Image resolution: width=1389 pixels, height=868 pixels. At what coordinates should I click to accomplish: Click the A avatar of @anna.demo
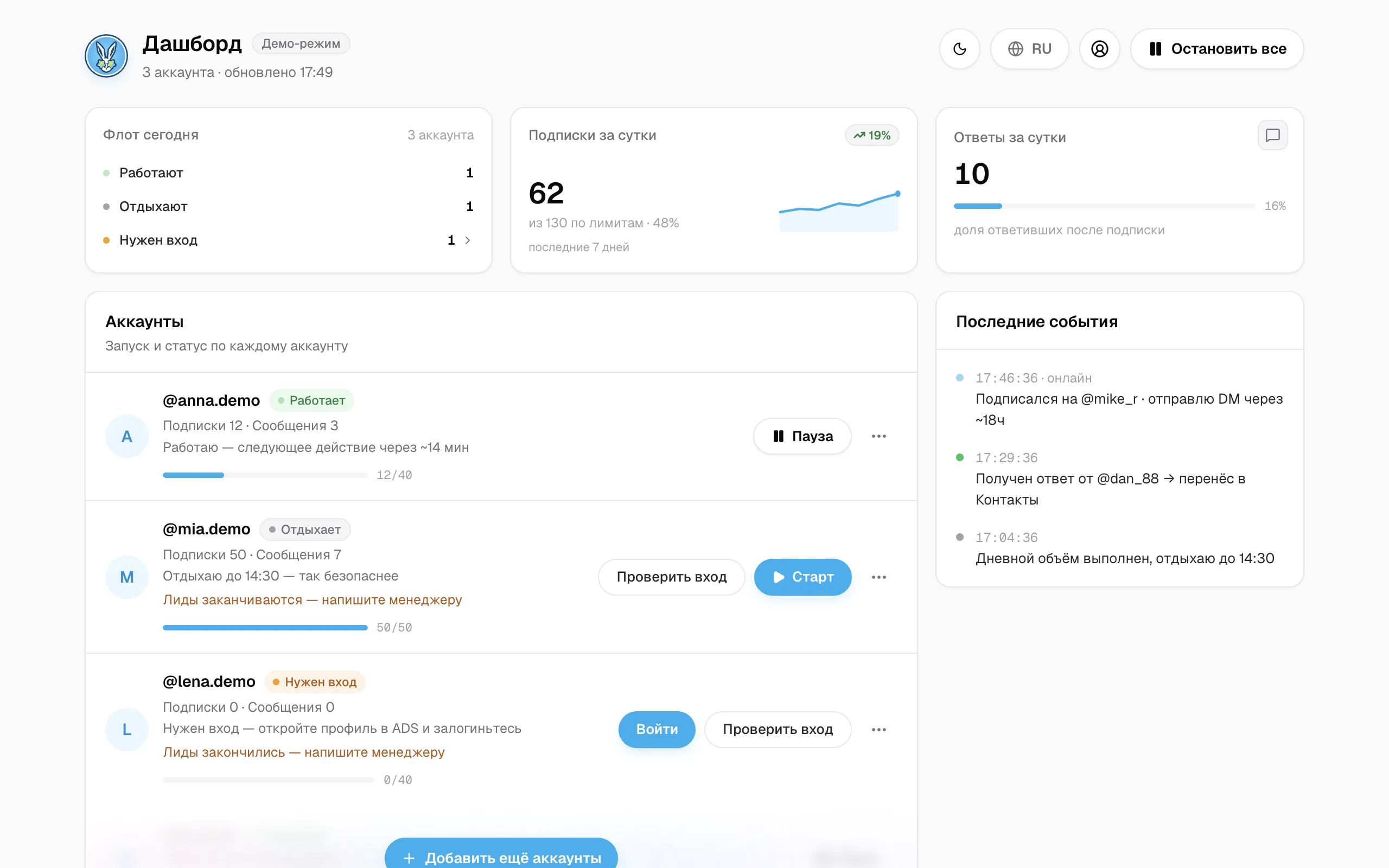127,436
